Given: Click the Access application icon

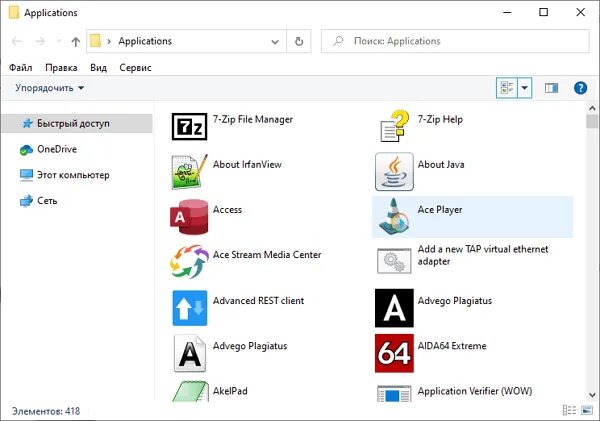Looking at the screenshot, I should (x=189, y=217).
